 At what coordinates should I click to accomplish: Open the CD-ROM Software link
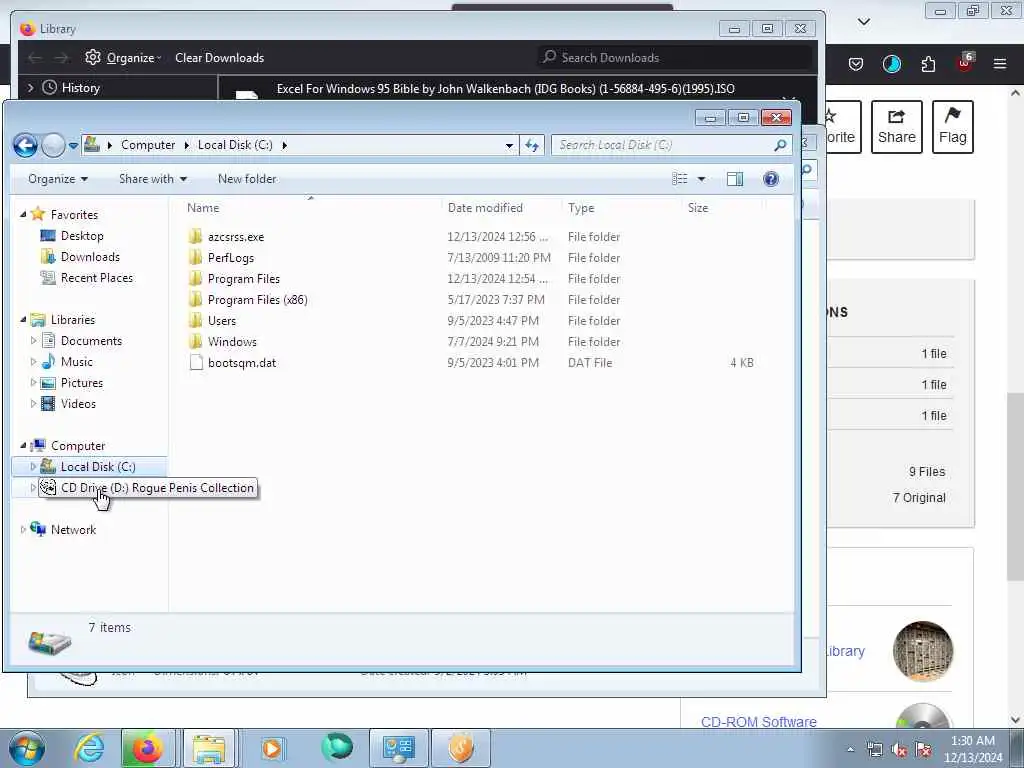[758, 722]
